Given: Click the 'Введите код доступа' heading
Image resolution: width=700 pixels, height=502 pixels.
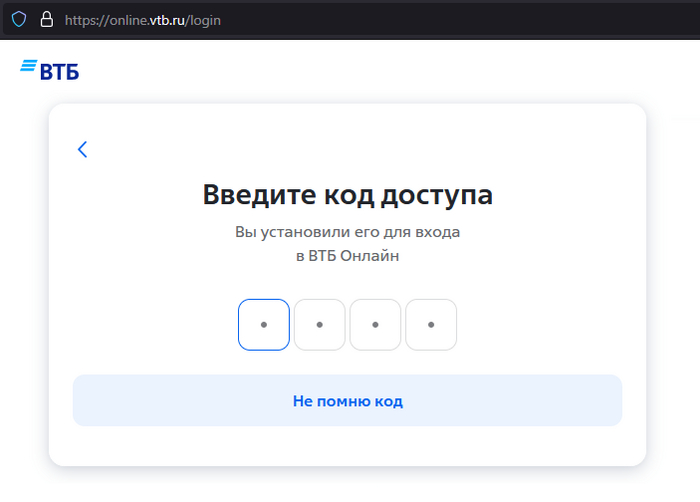Looking at the screenshot, I should (348, 195).
